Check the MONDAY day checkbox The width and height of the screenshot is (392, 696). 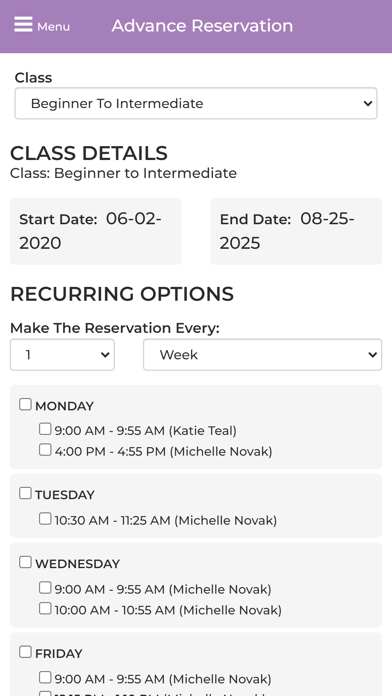[25, 404]
